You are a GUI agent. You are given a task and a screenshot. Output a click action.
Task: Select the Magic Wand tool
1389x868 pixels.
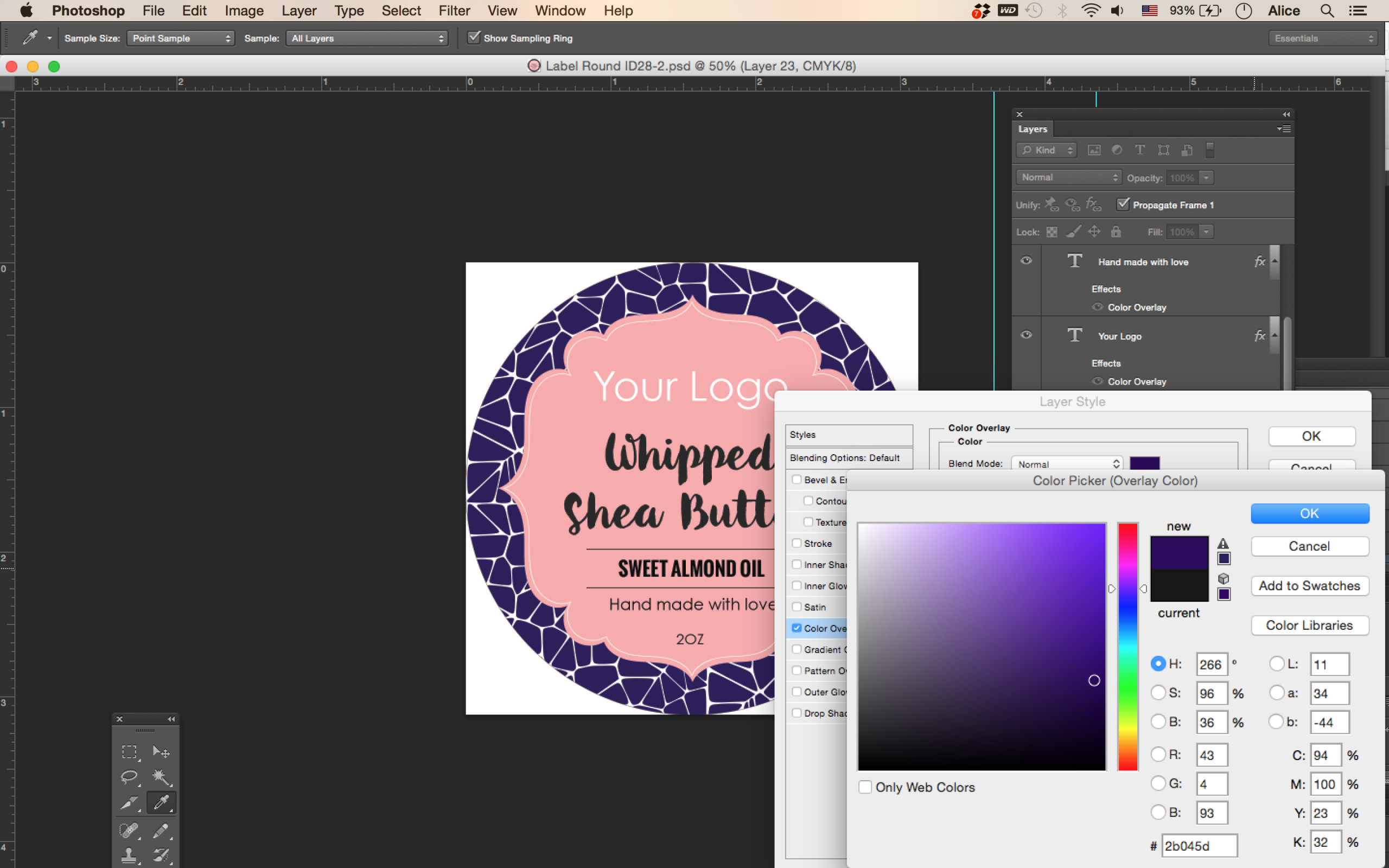point(161,777)
